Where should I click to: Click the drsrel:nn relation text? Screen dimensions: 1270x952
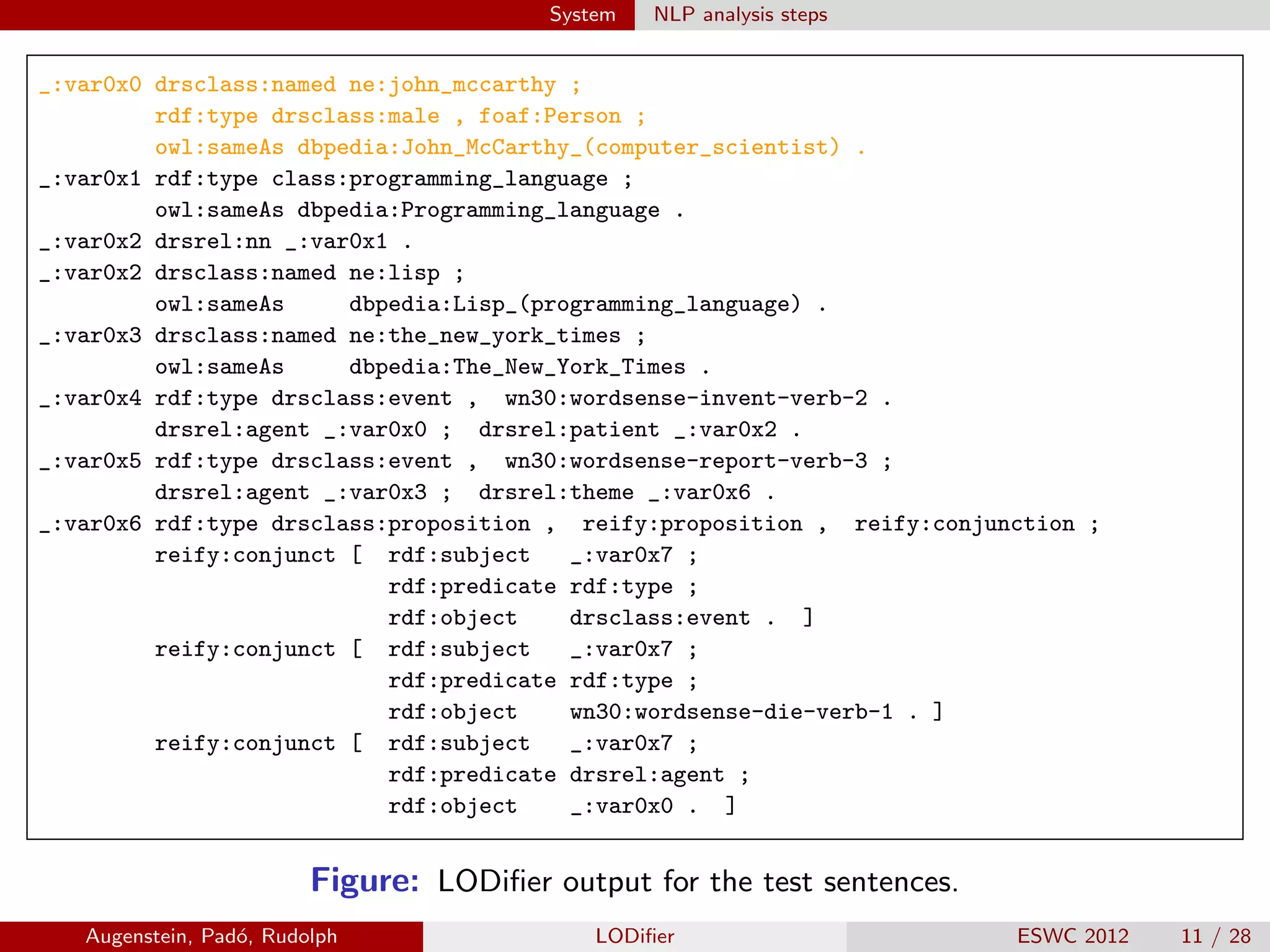tap(213, 241)
